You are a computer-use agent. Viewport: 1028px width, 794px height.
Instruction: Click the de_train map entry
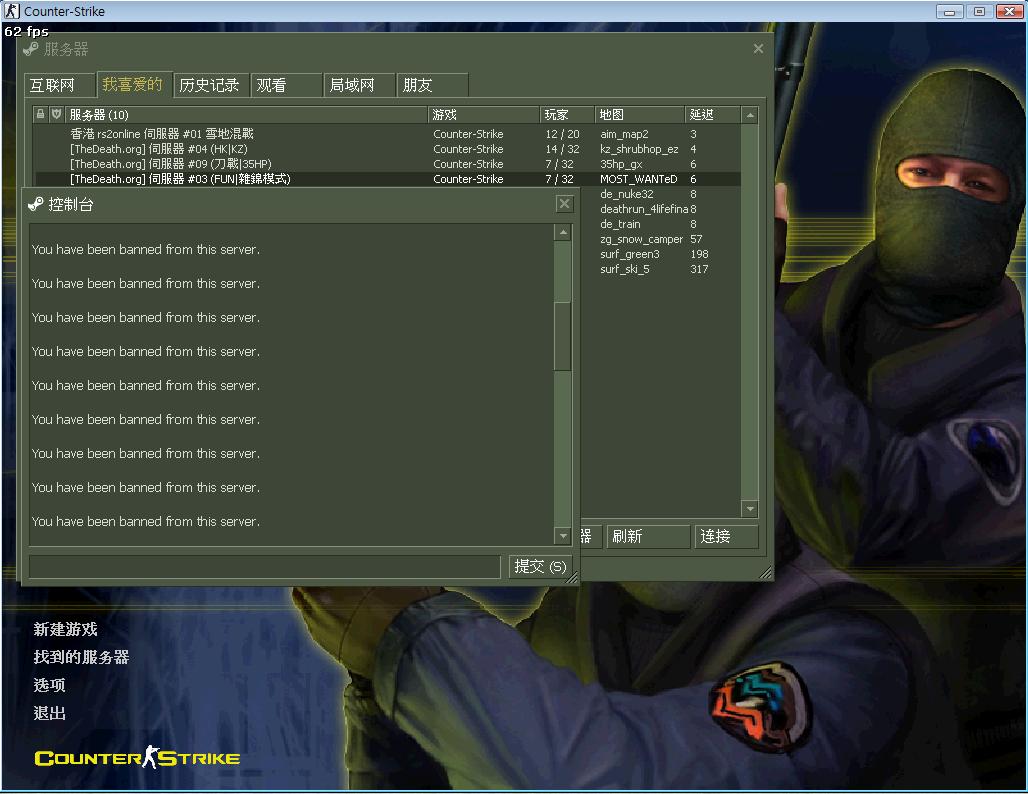point(620,224)
